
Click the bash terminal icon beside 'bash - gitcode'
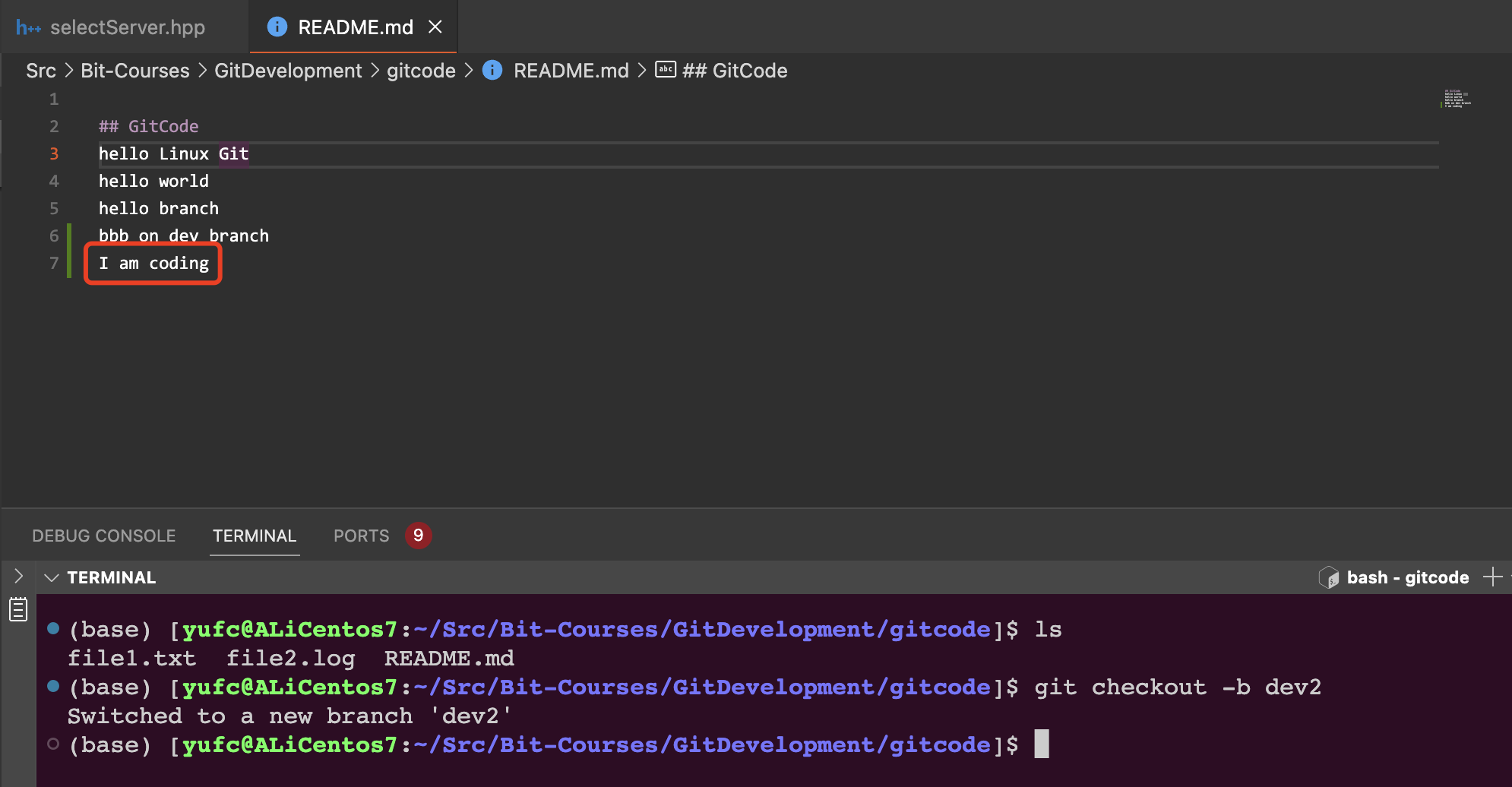pos(1329,577)
